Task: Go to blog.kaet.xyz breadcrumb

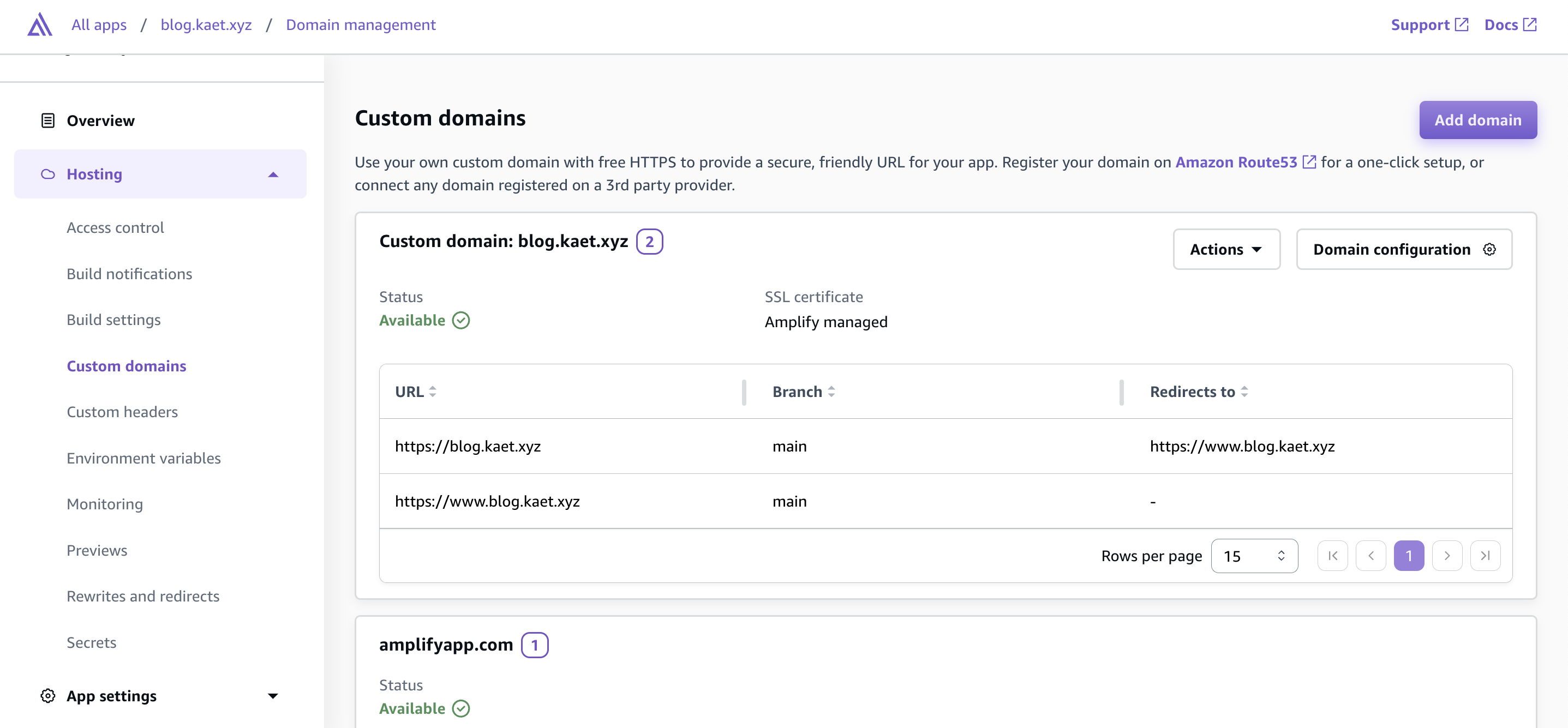Action: tap(206, 25)
